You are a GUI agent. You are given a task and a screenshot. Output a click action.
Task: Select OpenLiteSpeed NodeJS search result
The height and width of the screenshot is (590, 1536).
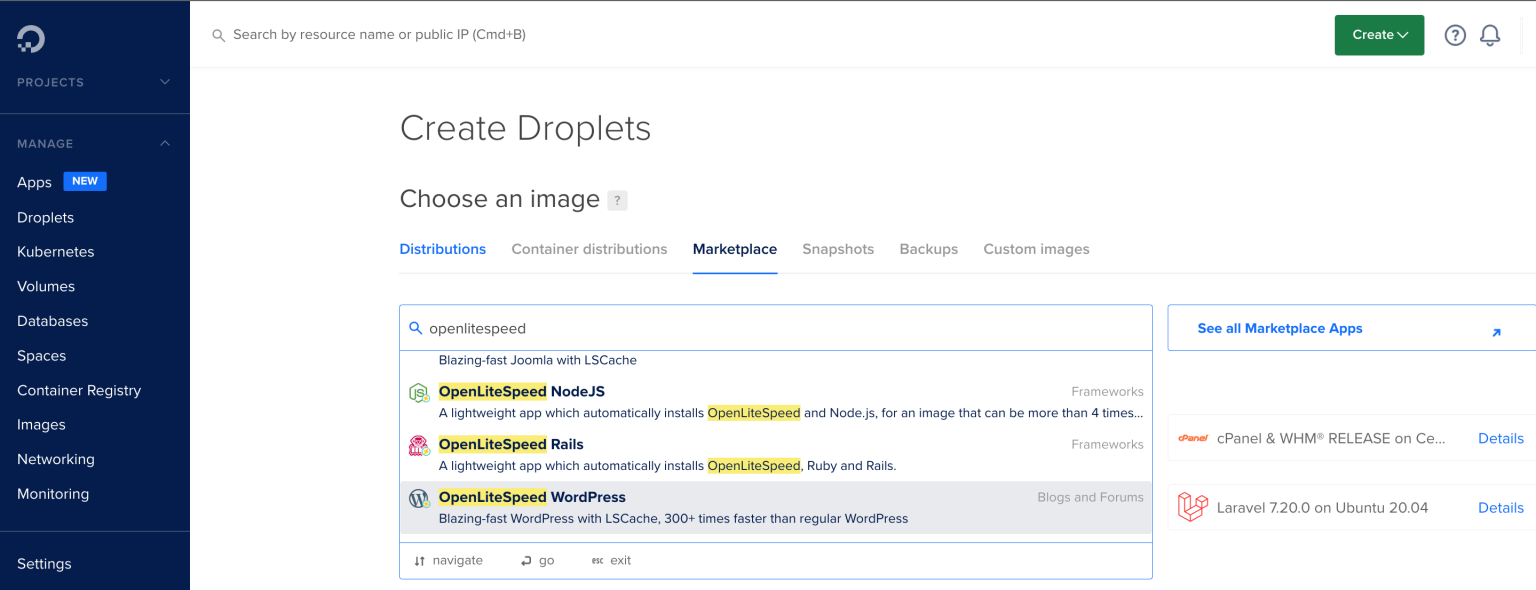click(776, 402)
